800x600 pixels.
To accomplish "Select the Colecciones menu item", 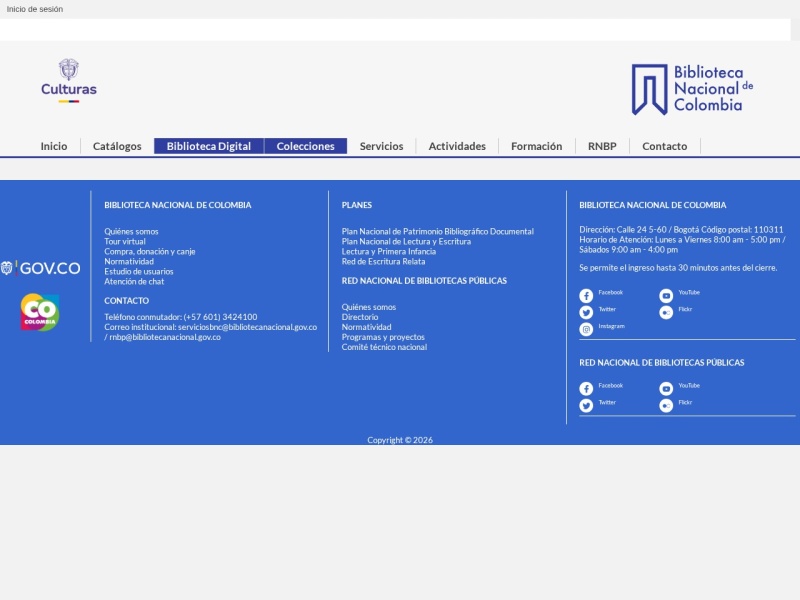I will point(306,146).
